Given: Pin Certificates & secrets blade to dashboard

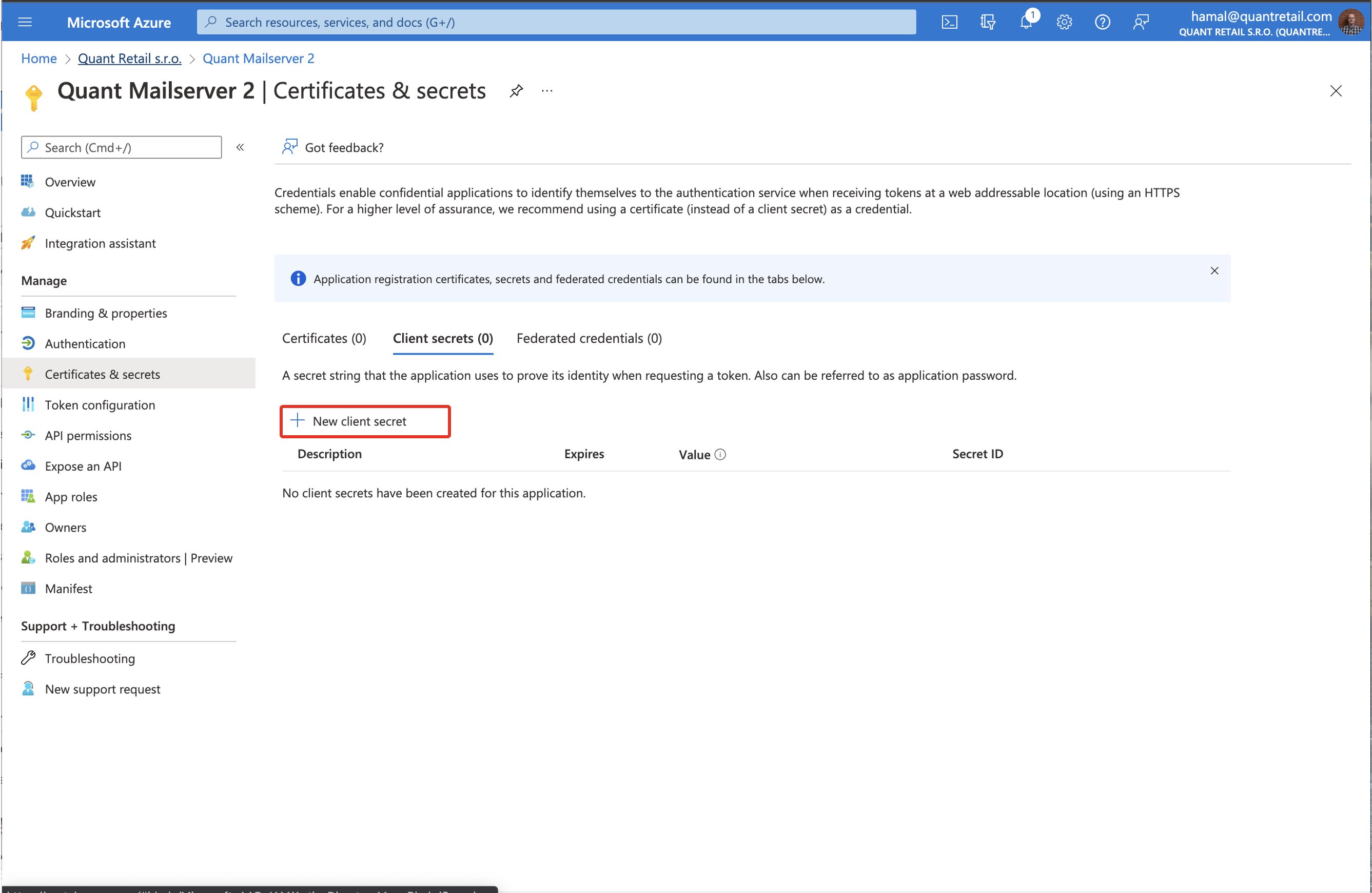Looking at the screenshot, I should pos(516,90).
